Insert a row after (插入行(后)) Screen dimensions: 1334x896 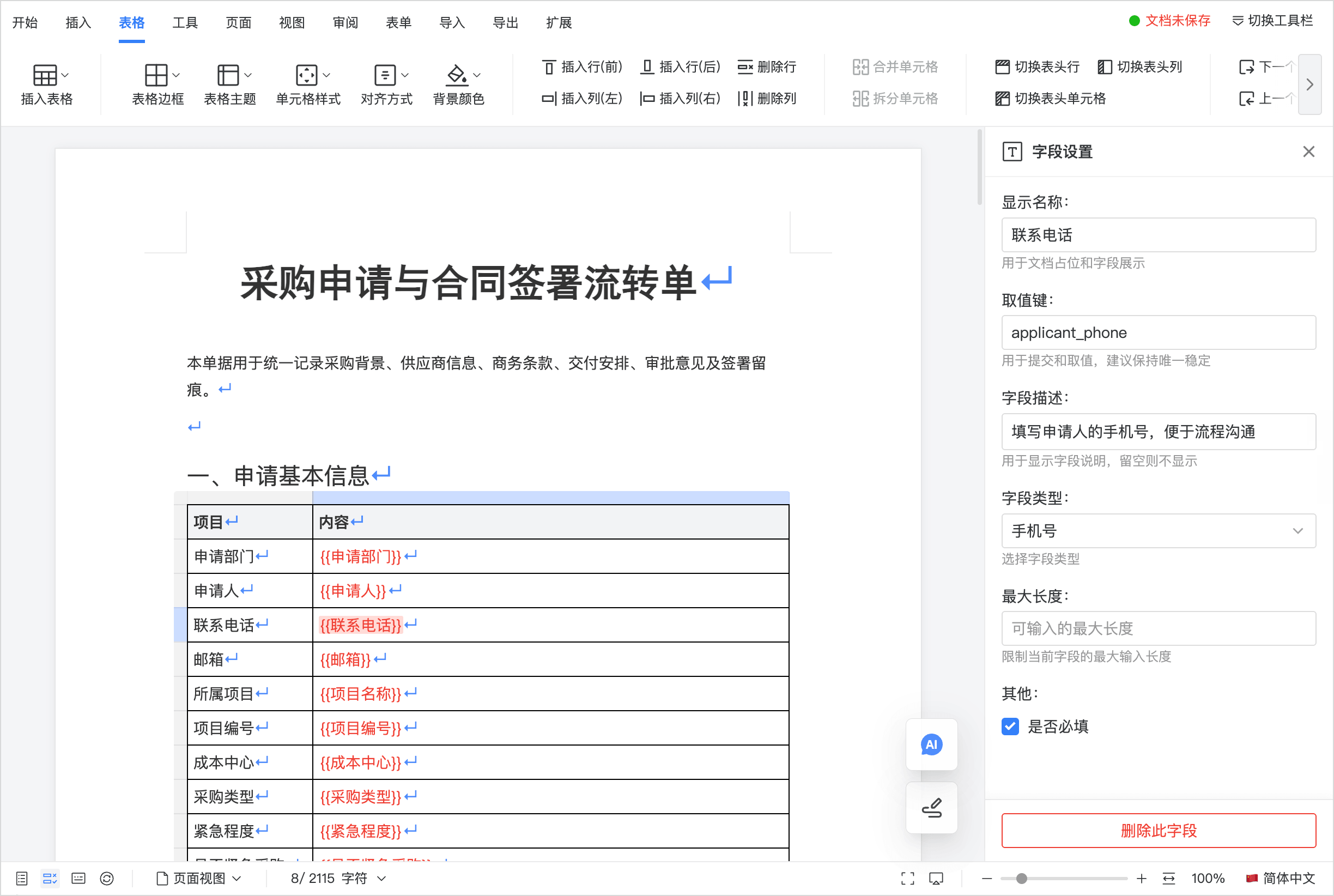point(680,67)
